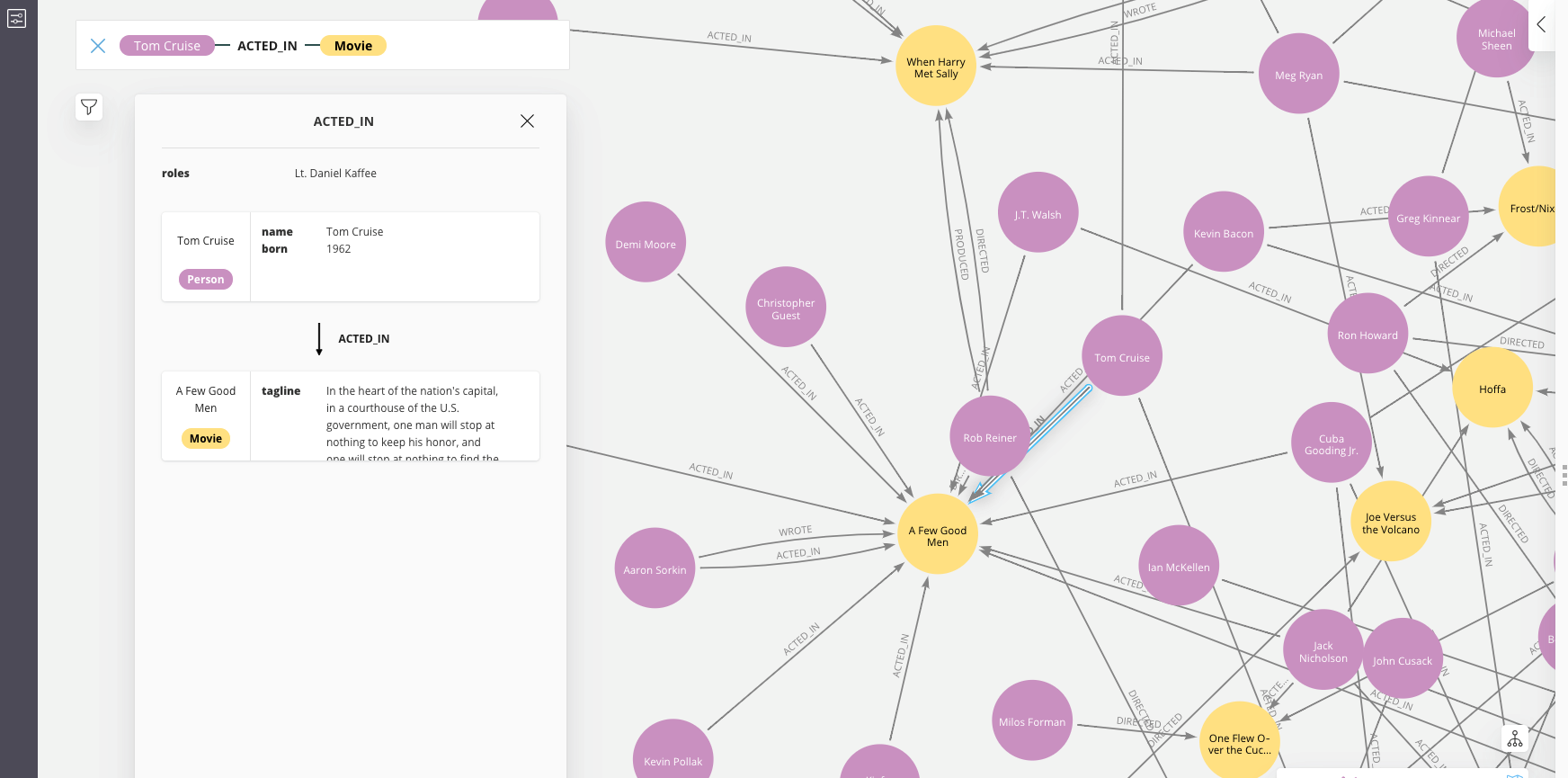The width and height of the screenshot is (1568, 778).
Task: Select the Ron Howard node
Action: click(1368, 334)
